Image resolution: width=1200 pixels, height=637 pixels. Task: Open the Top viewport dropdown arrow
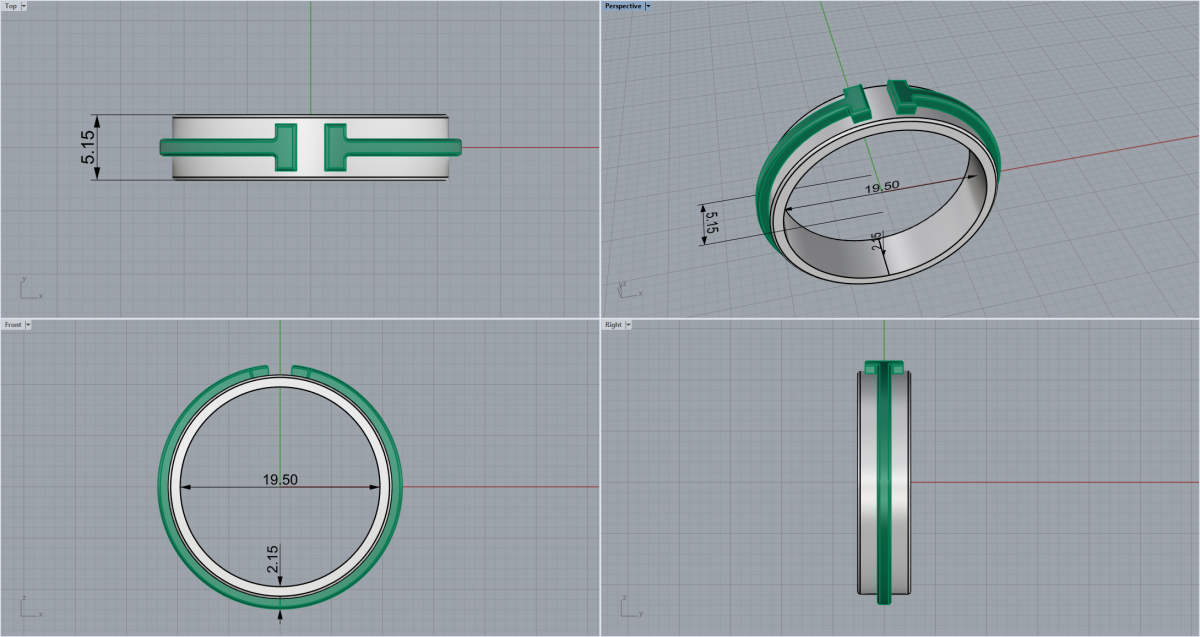pyautogui.click(x=23, y=6)
